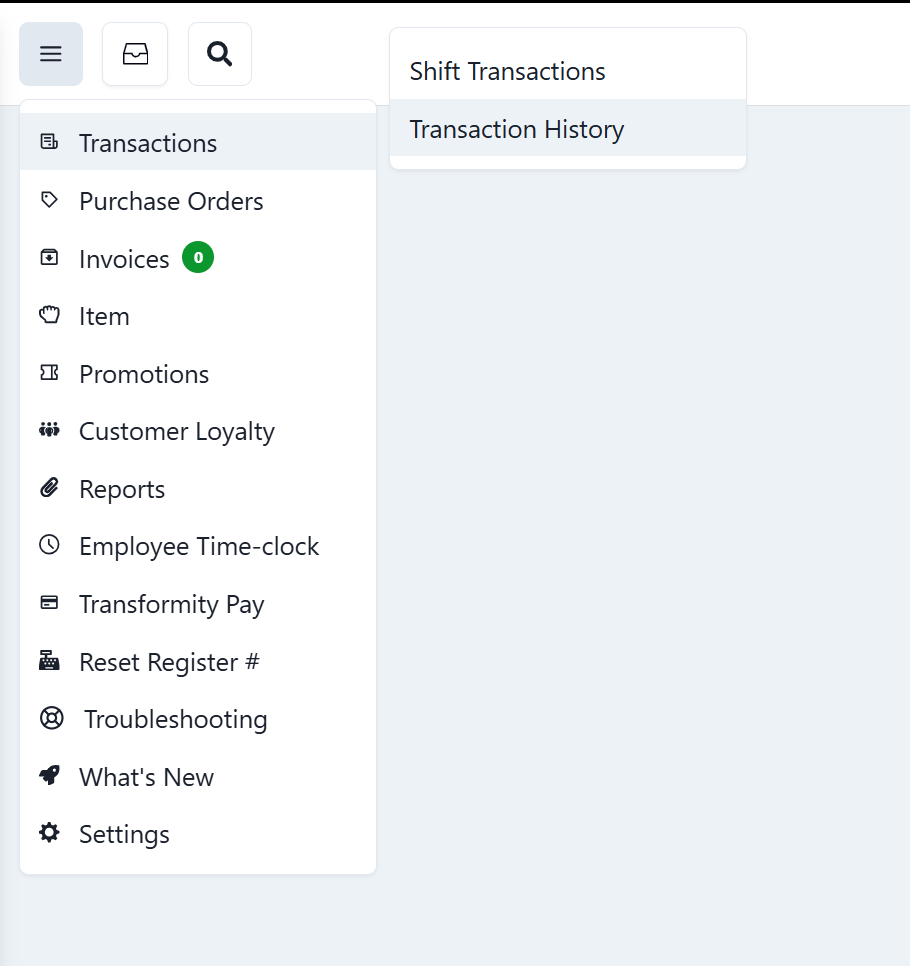Click the Troubleshooting lifebuoy icon
The width and height of the screenshot is (910, 966).
point(51,719)
